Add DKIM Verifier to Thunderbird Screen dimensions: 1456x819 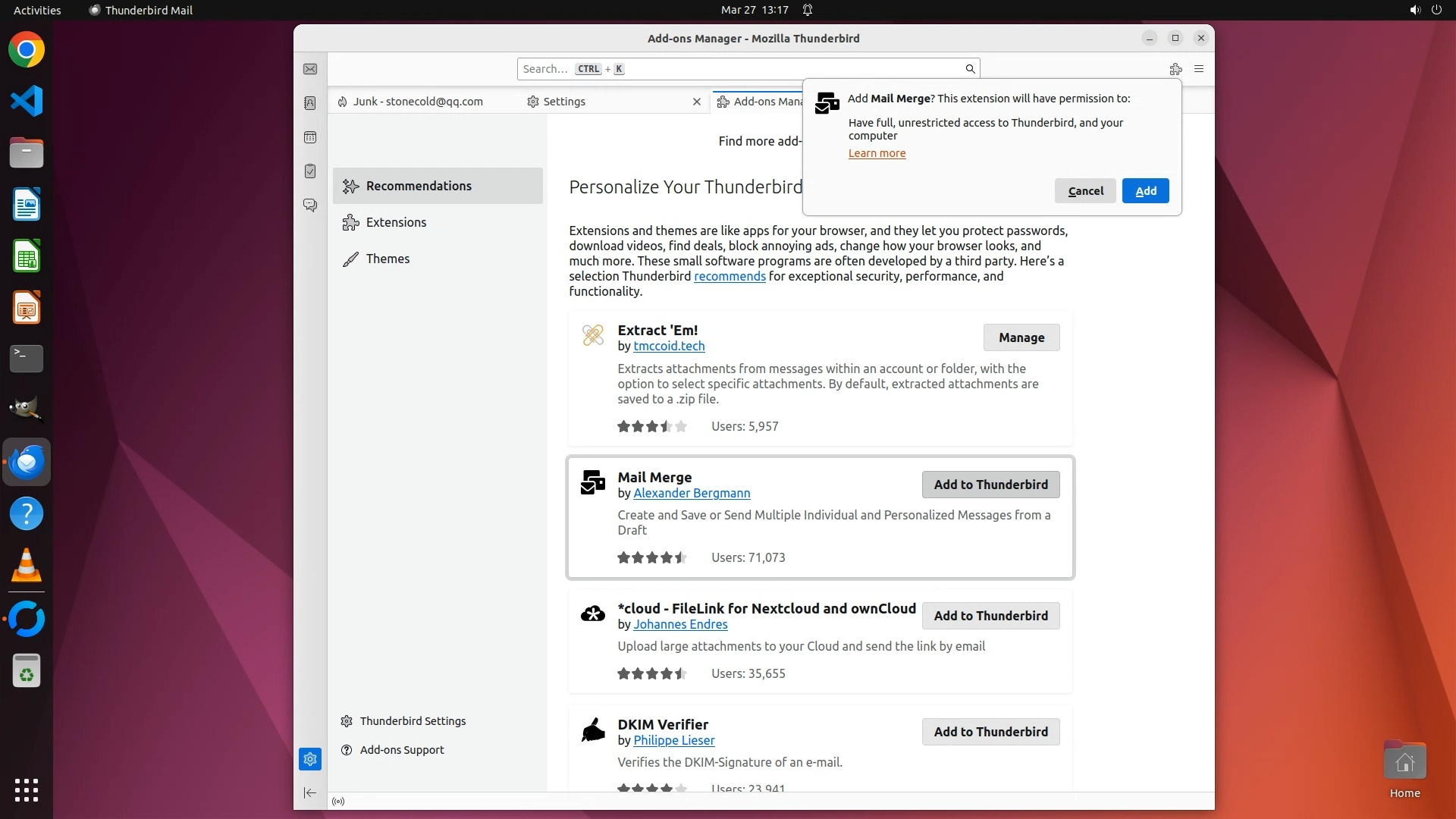coord(990,732)
